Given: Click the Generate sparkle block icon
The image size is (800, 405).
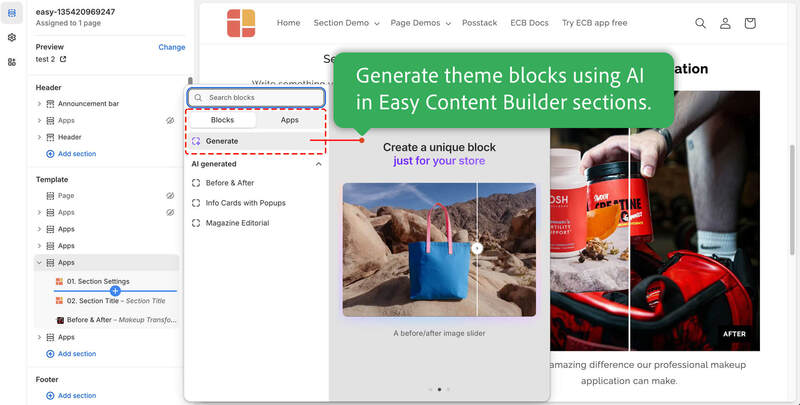Looking at the screenshot, I should (197, 141).
